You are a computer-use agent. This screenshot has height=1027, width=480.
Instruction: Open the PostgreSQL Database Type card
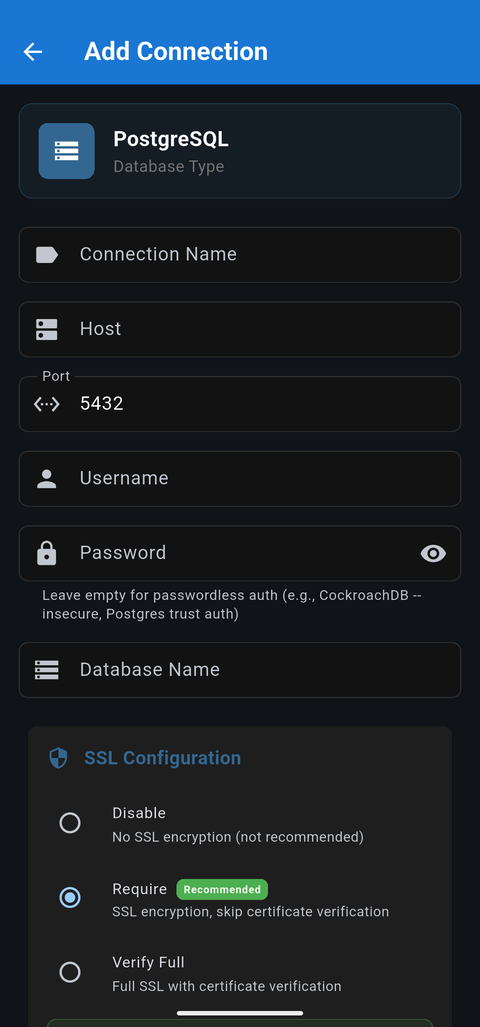[x=240, y=151]
